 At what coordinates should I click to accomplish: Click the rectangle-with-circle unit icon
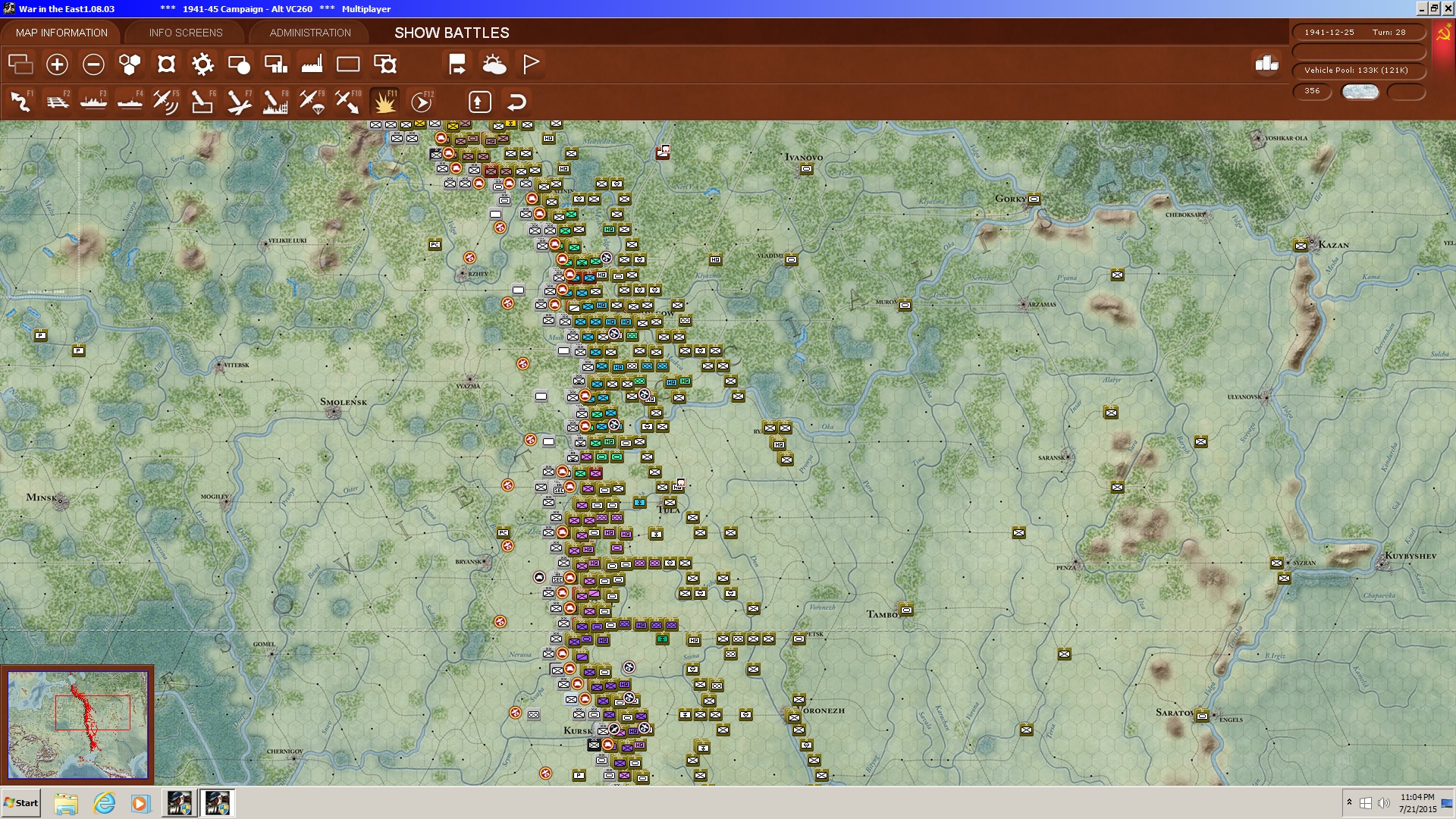point(239,64)
